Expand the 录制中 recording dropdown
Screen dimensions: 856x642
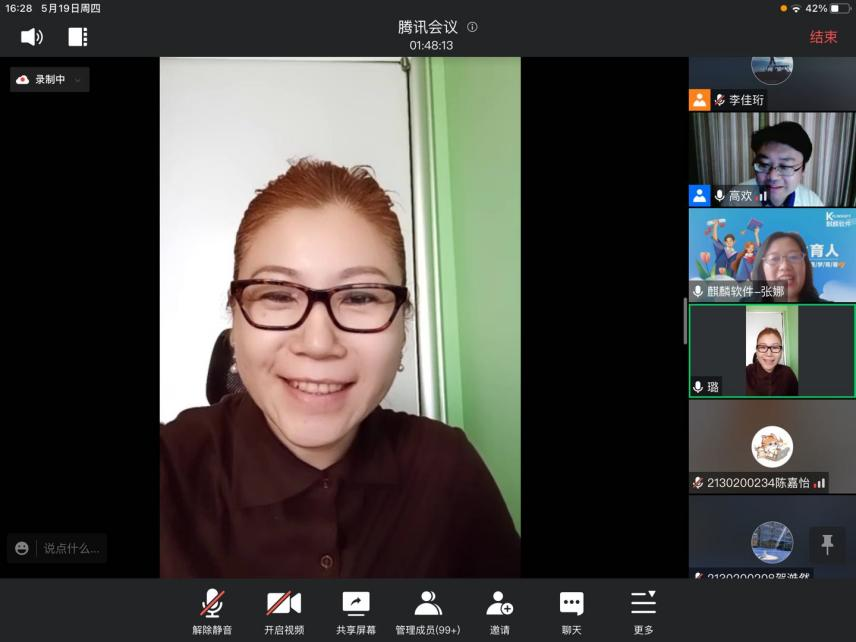(78, 80)
